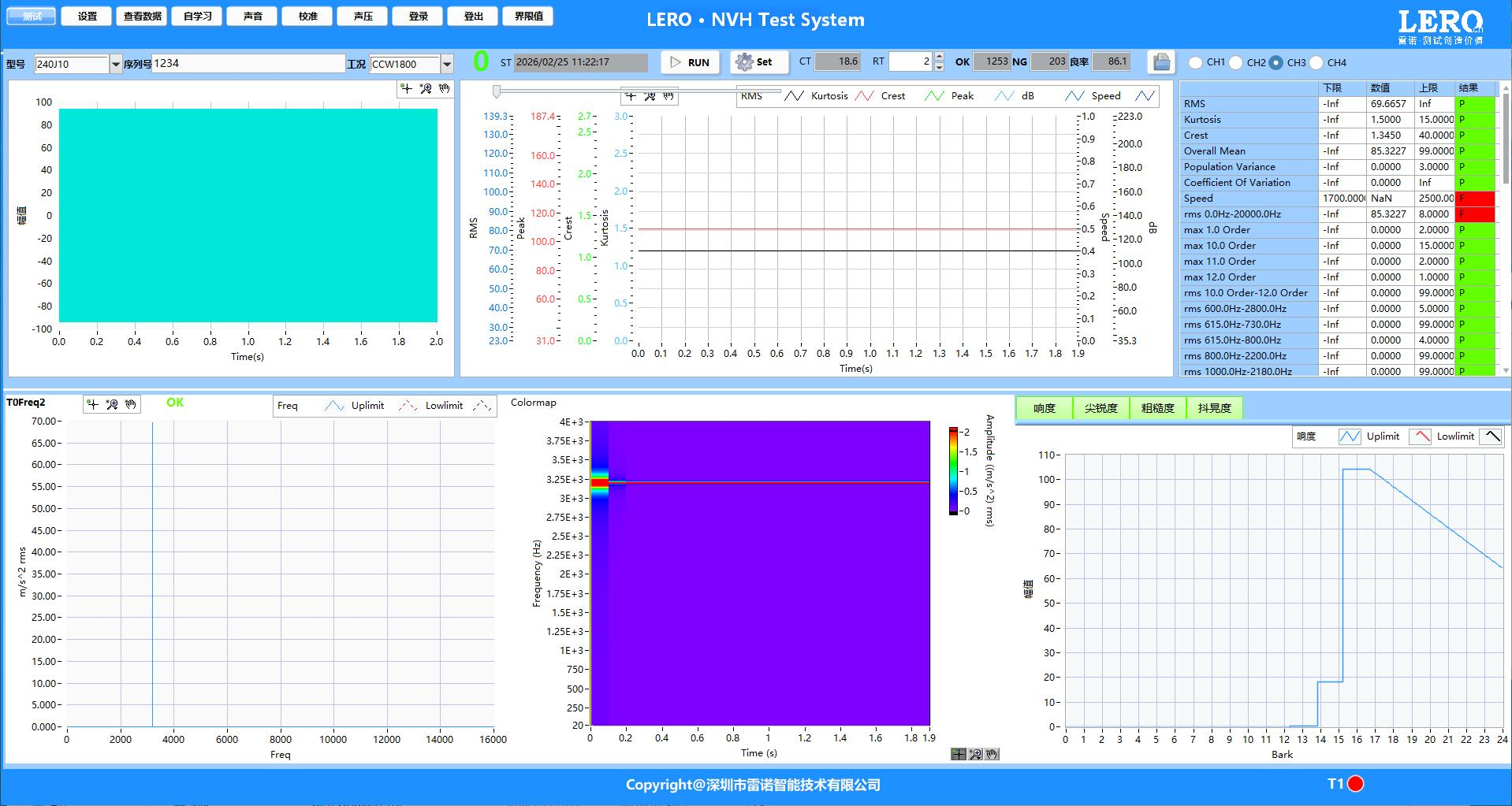This screenshot has width=1512, height=806.
Task: Expand the 工况 condition dropdown
Action: (447, 64)
